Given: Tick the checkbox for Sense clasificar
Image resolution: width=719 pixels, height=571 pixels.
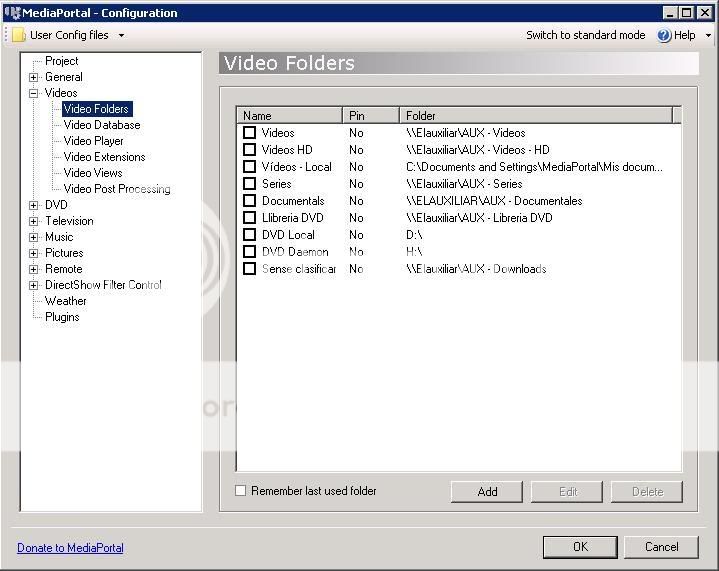Looking at the screenshot, I should (x=249, y=268).
